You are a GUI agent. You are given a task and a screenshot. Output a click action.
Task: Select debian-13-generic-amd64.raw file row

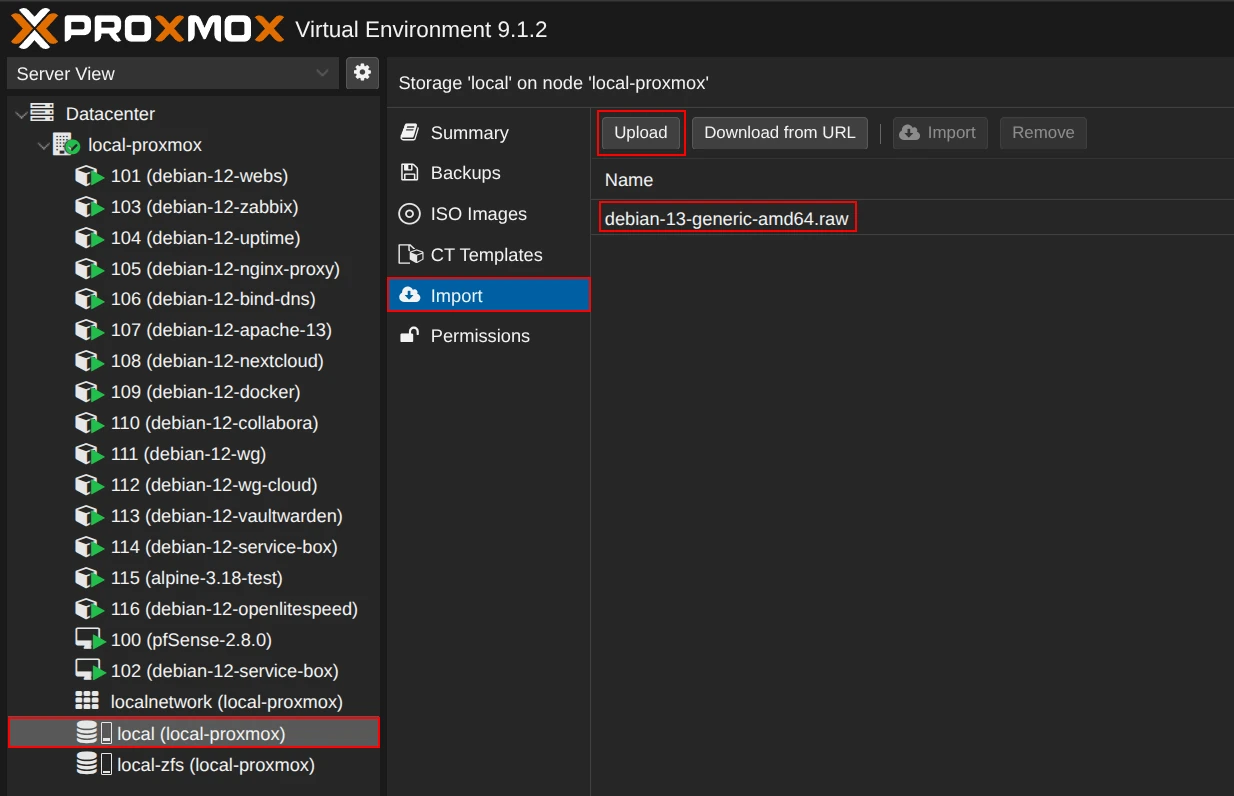[x=727, y=218]
